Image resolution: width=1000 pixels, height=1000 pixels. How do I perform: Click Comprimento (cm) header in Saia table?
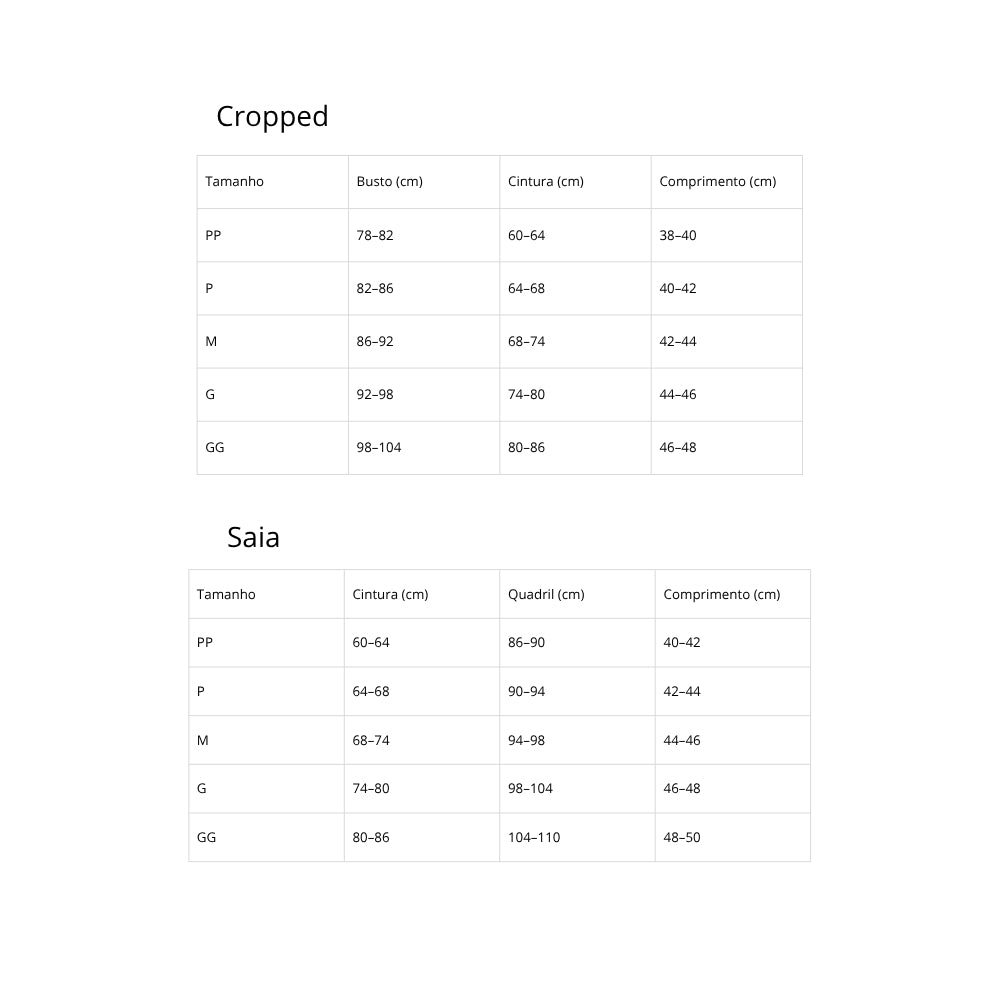[x=721, y=594]
